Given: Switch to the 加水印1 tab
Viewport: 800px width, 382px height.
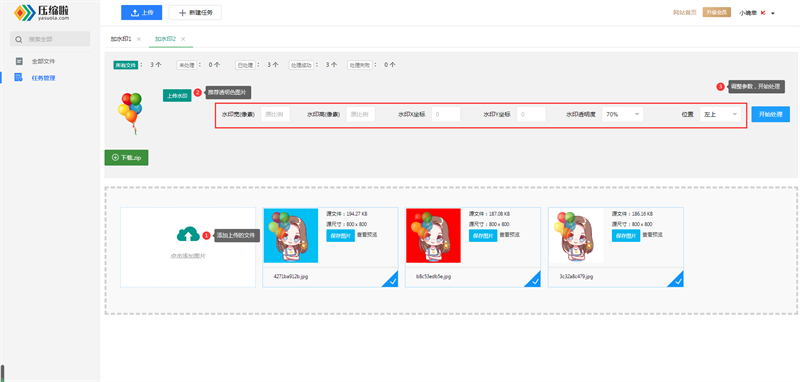Looking at the screenshot, I should click(121, 39).
